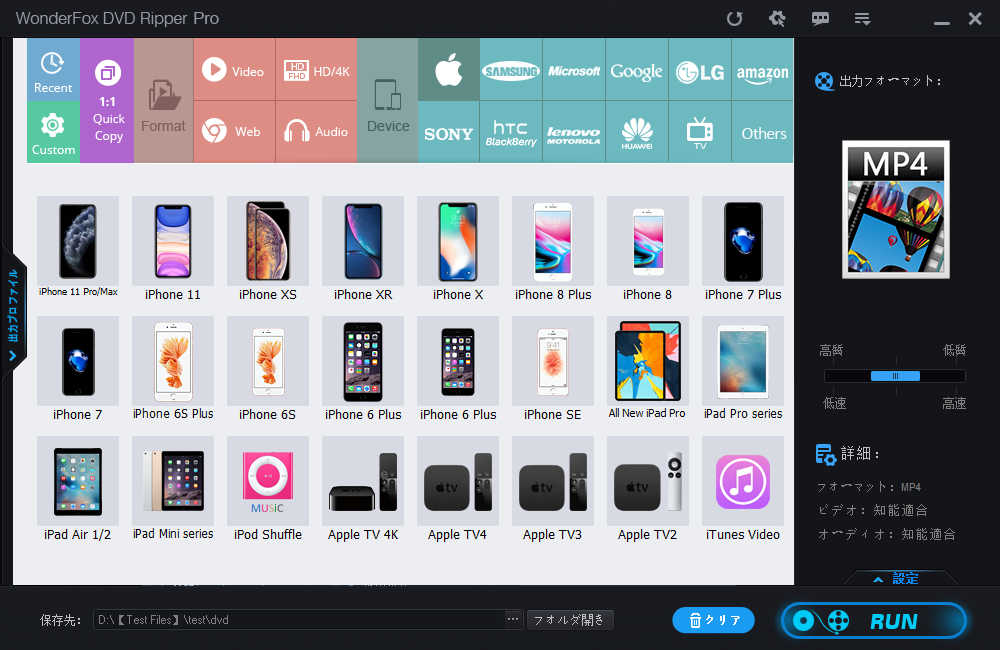The image size is (1000, 650).
Task: Choose the HD/4K format group
Action: click(316, 69)
